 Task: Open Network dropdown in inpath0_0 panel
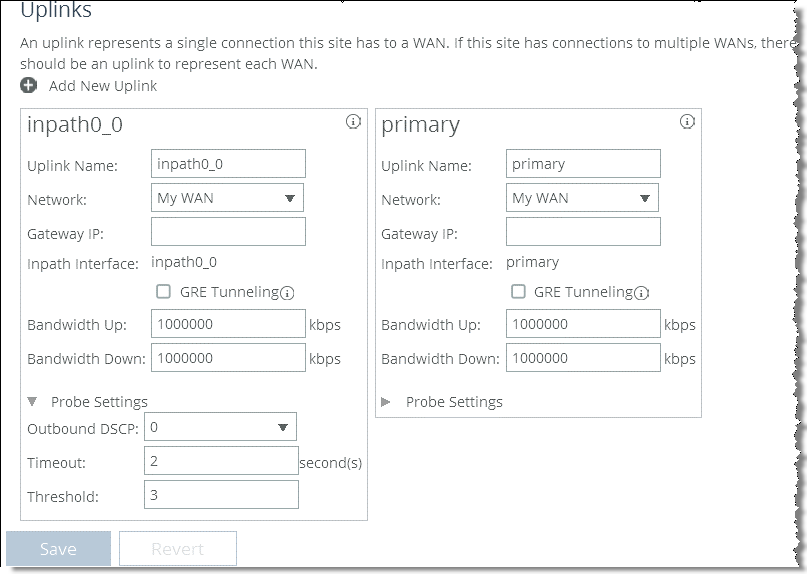pyautogui.click(x=227, y=198)
